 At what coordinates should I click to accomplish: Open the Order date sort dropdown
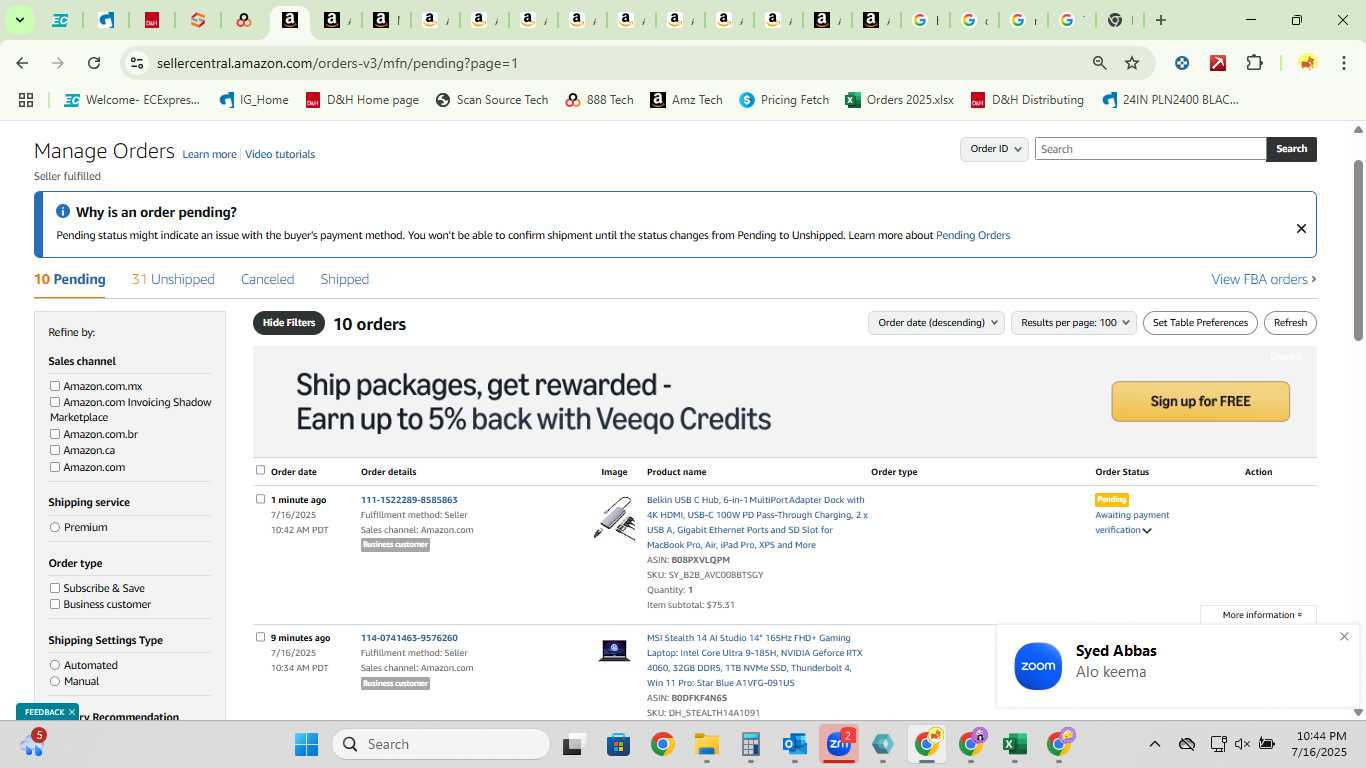point(936,323)
